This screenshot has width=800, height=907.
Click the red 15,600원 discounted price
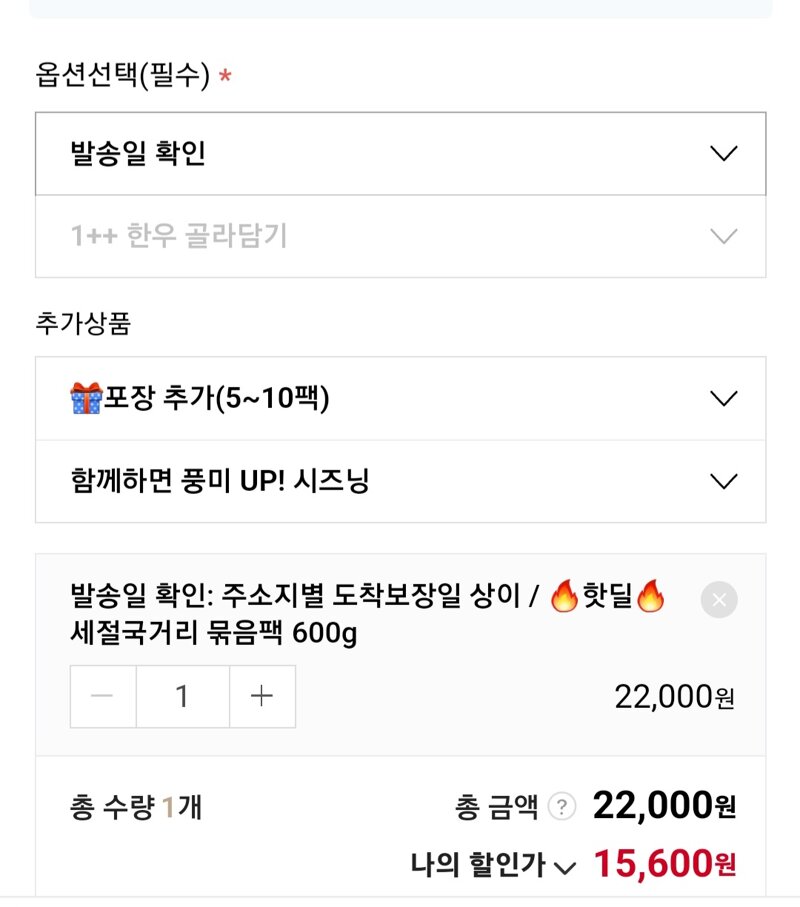[x=665, y=864]
